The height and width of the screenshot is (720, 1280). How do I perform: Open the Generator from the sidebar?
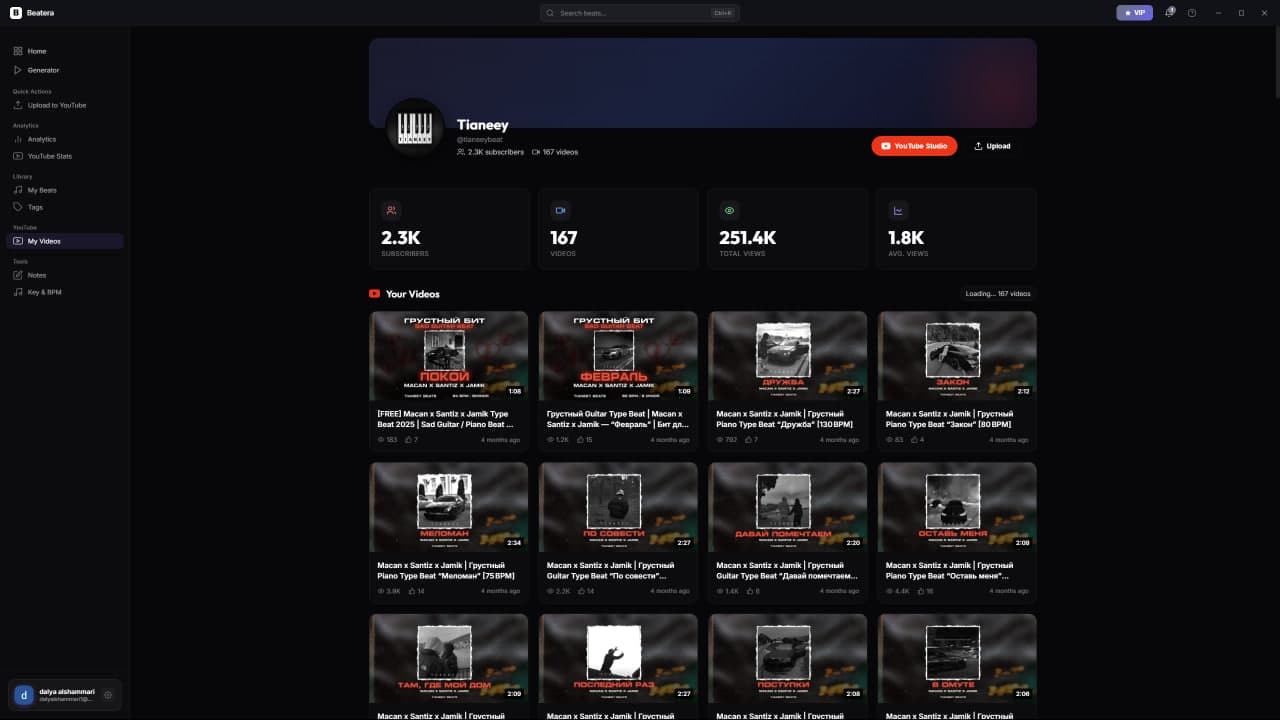[18, 70]
